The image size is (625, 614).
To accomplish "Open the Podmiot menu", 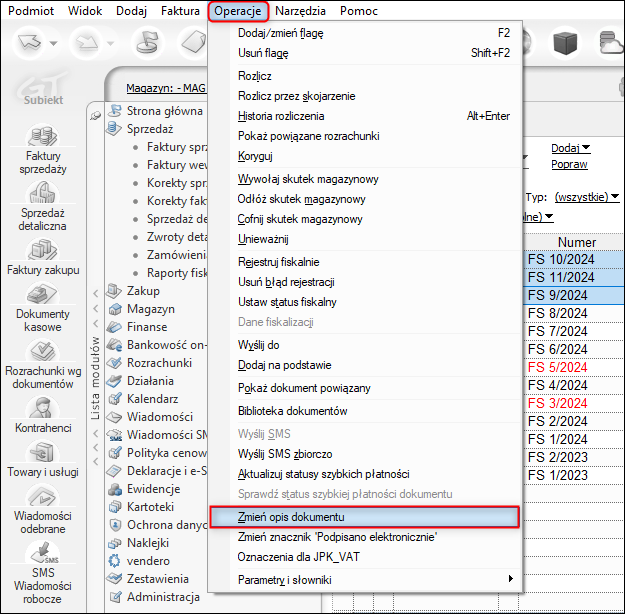I will click(x=31, y=11).
